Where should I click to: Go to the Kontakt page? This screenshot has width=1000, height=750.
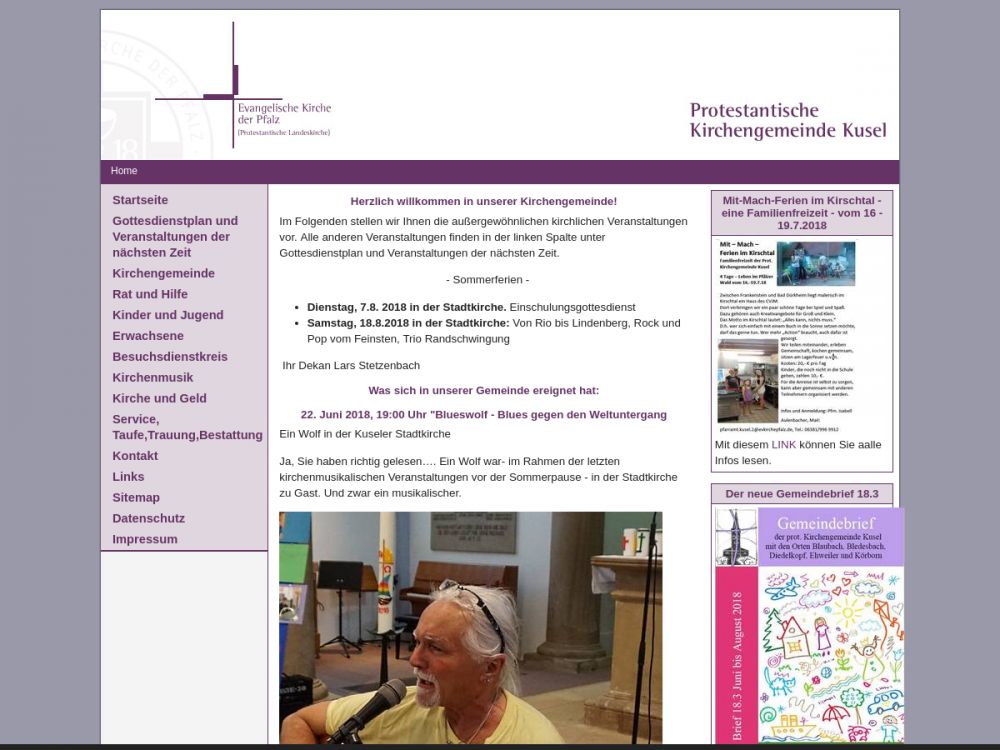click(135, 456)
